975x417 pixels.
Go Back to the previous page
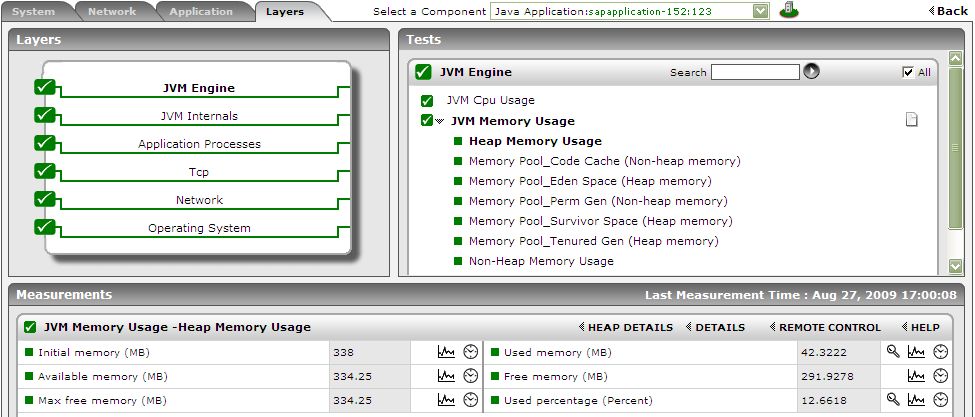click(x=948, y=11)
